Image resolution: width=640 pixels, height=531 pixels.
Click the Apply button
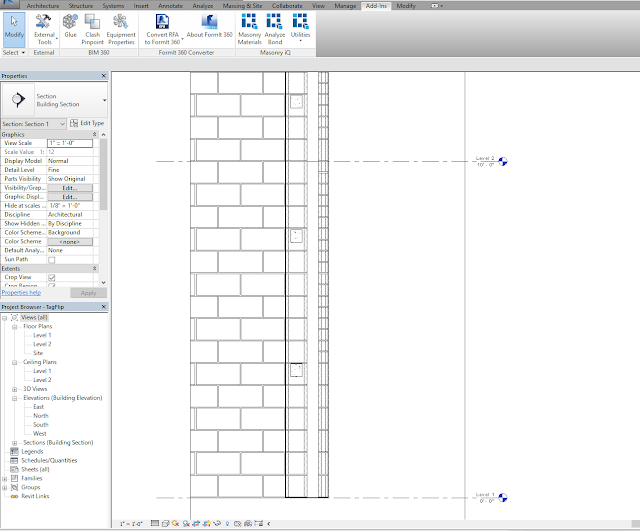[88, 293]
